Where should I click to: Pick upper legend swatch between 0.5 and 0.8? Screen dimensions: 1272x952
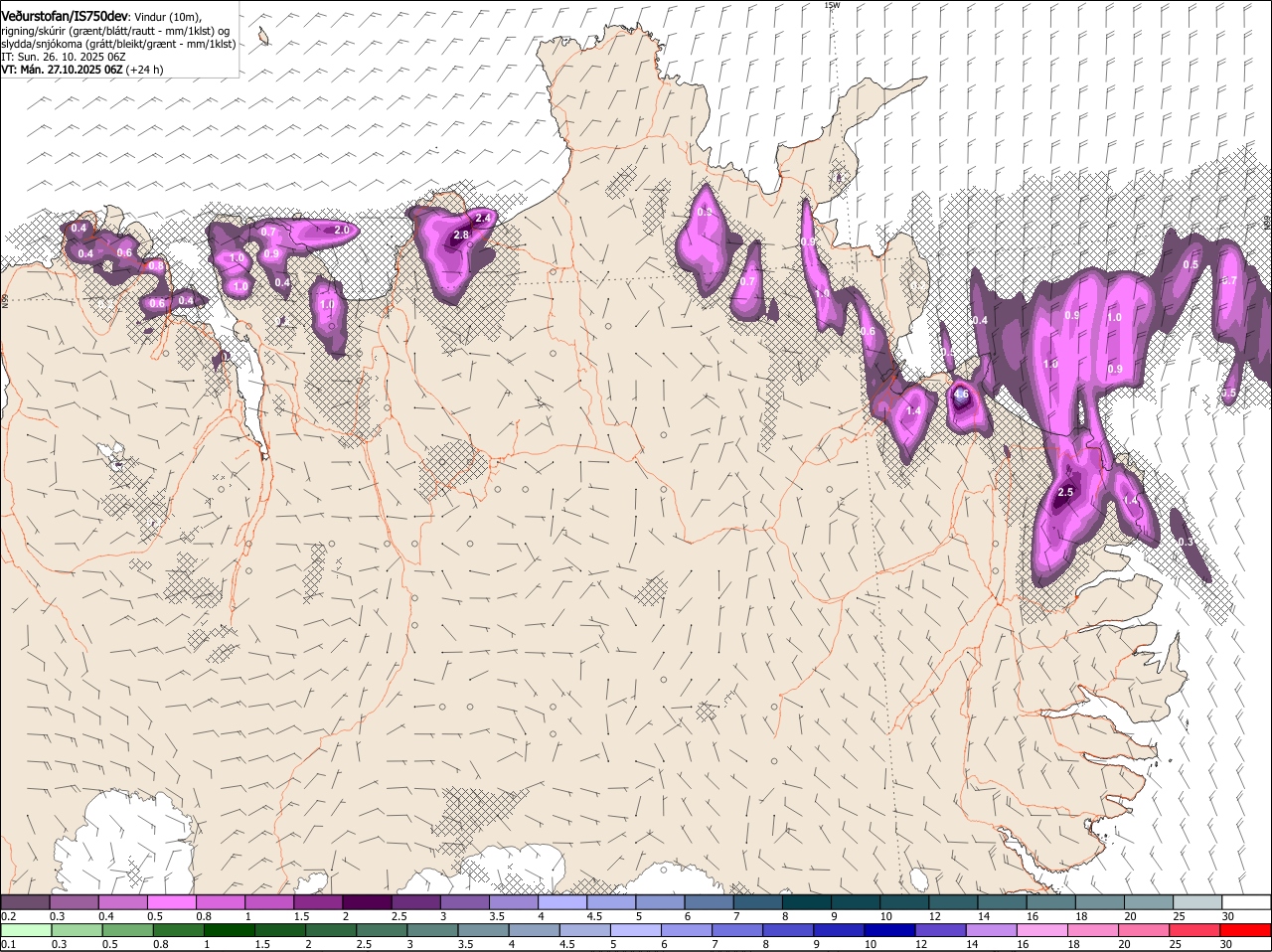tap(171, 901)
